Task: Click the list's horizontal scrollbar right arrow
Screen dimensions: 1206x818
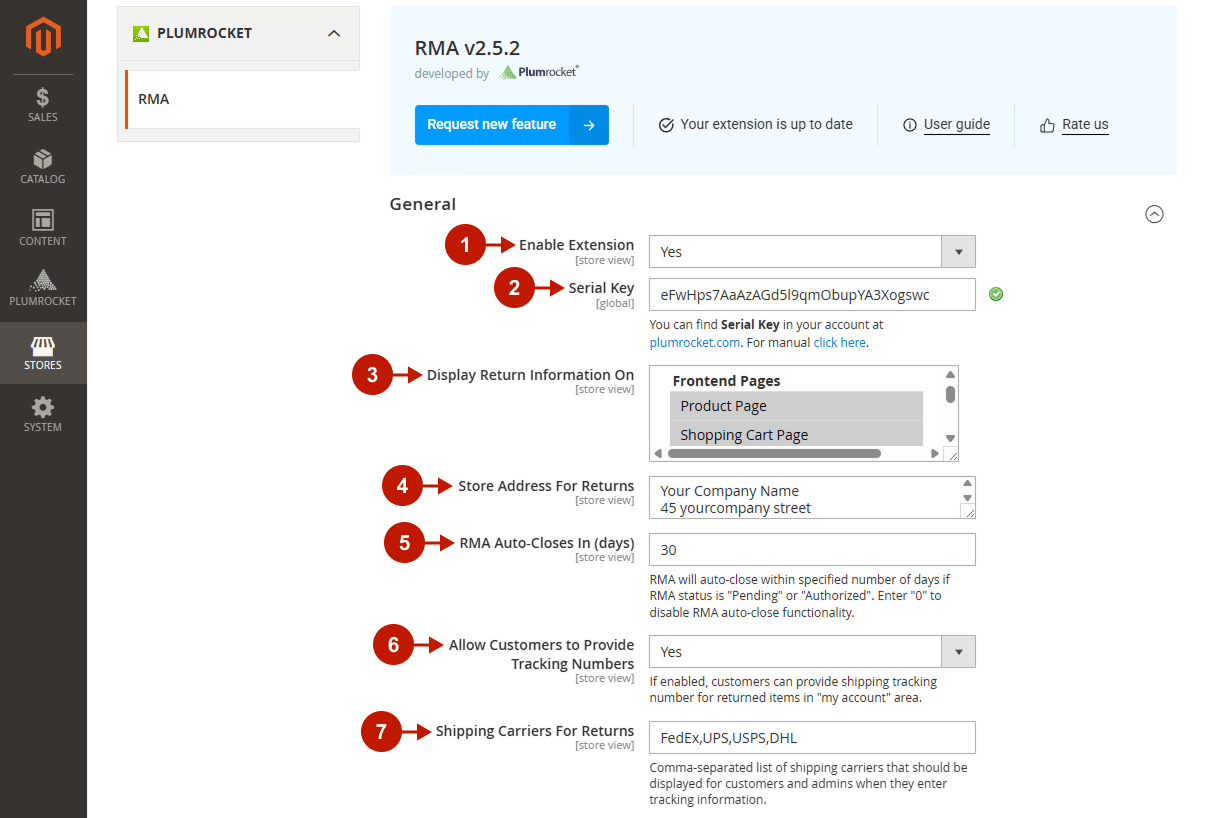Action: 935,453
